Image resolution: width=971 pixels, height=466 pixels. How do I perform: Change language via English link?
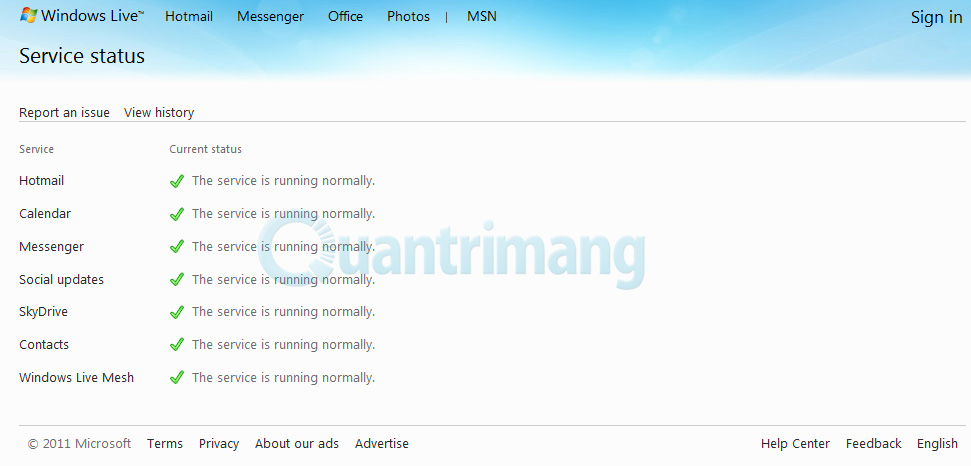click(x=938, y=444)
